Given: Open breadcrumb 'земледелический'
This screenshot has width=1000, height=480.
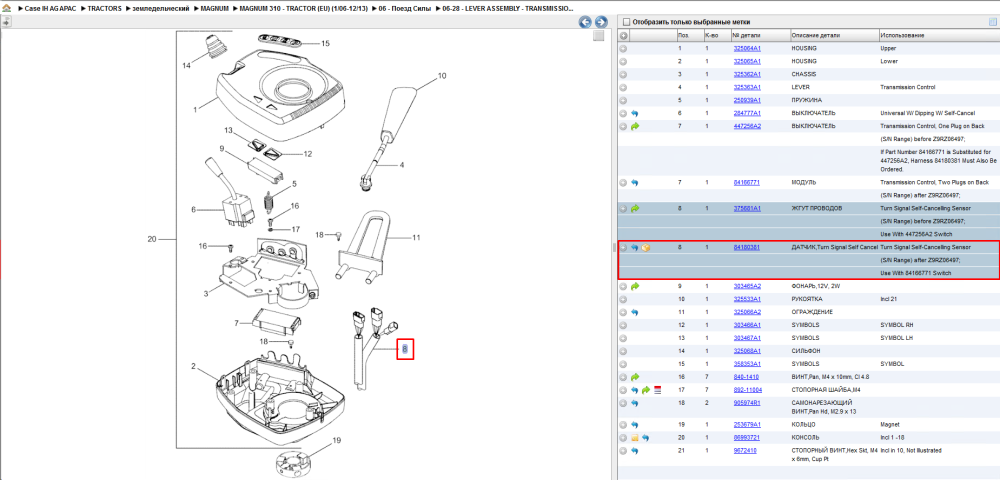Looking at the screenshot, I should pyautogui.click(x=161, y=9).
